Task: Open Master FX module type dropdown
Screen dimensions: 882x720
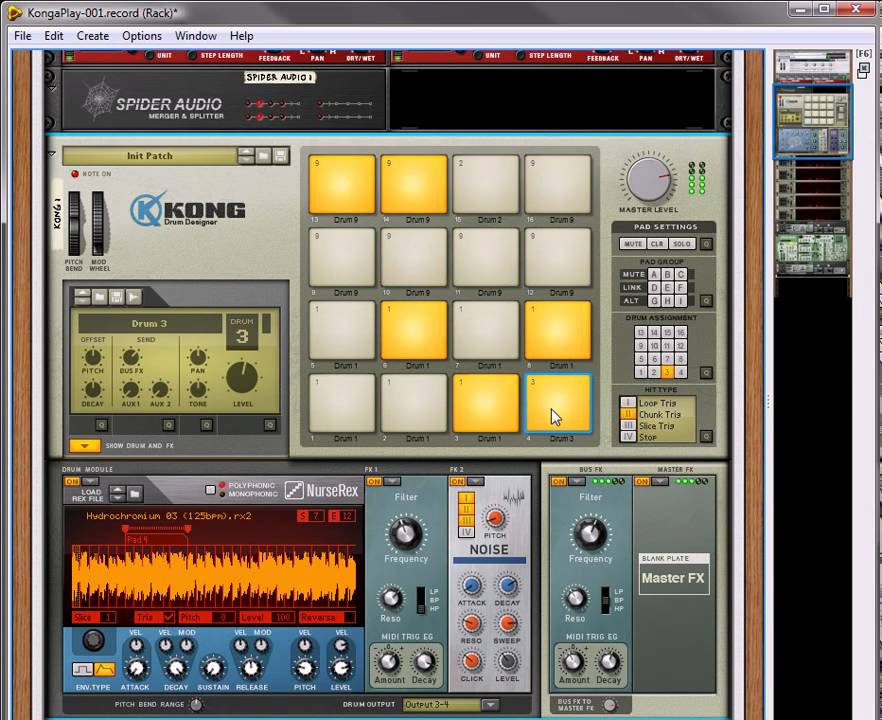Action: [659, 482]
